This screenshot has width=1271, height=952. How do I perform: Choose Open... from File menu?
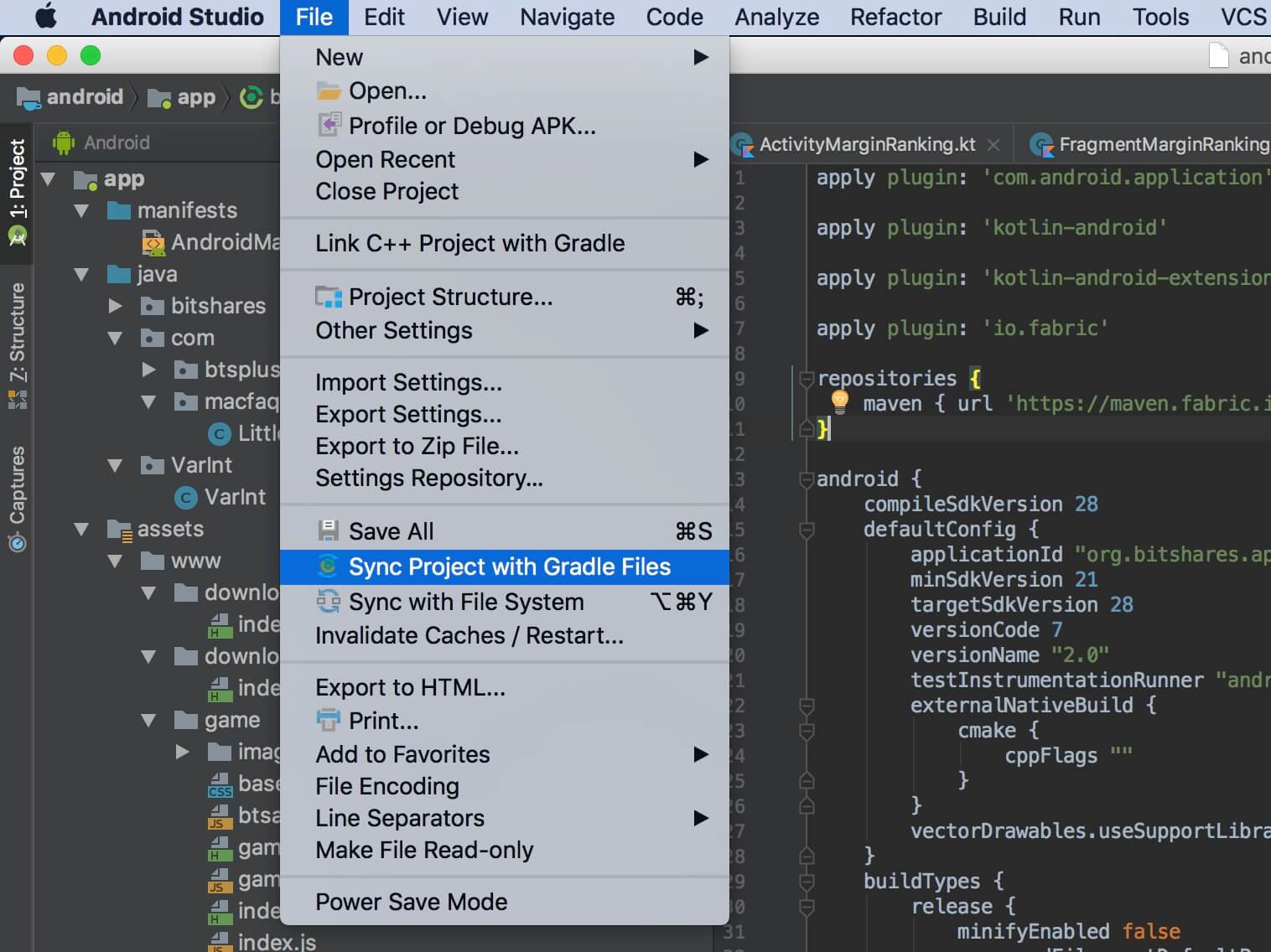tap(505, 91)
